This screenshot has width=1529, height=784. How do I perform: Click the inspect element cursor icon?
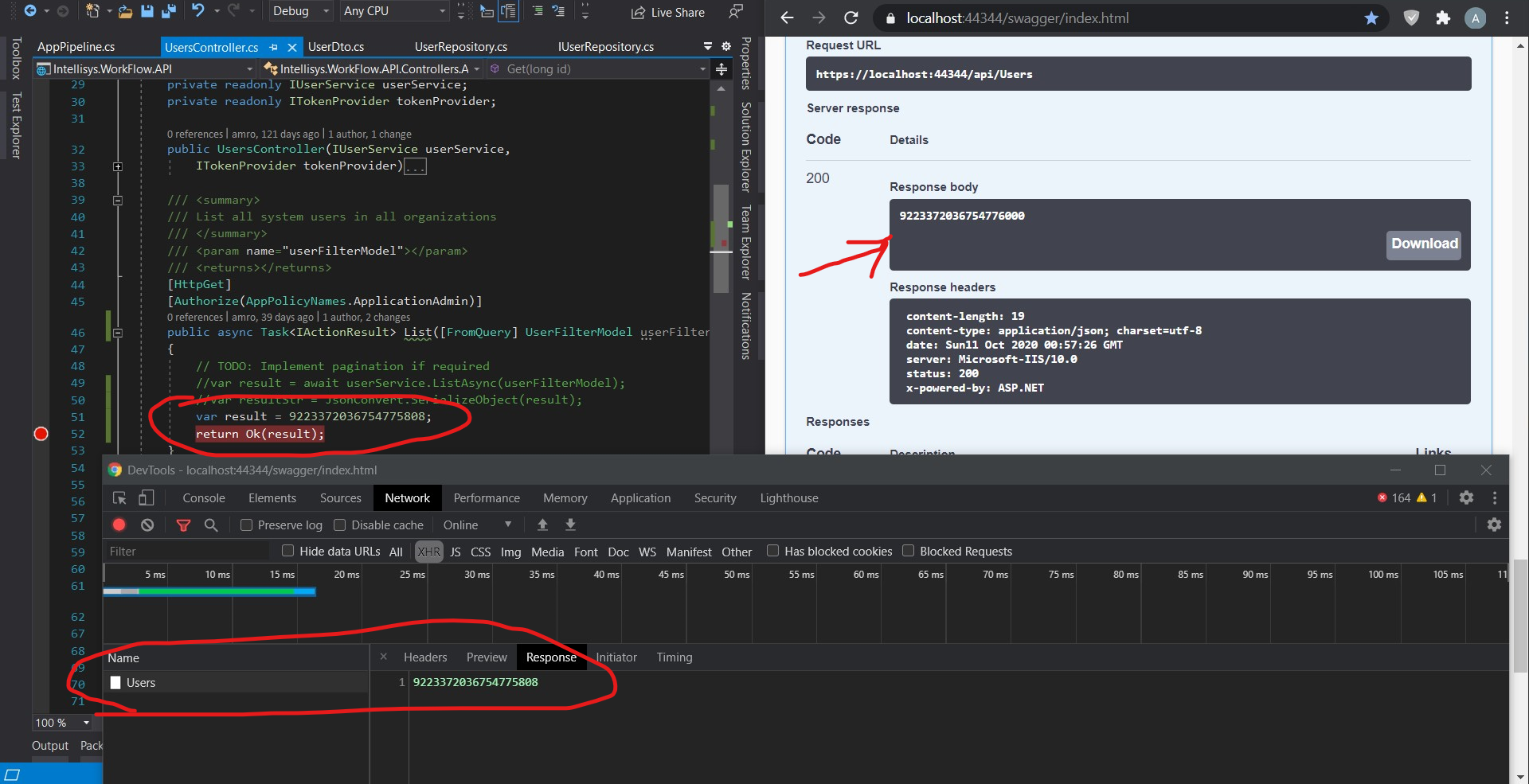tap(119, 497)
